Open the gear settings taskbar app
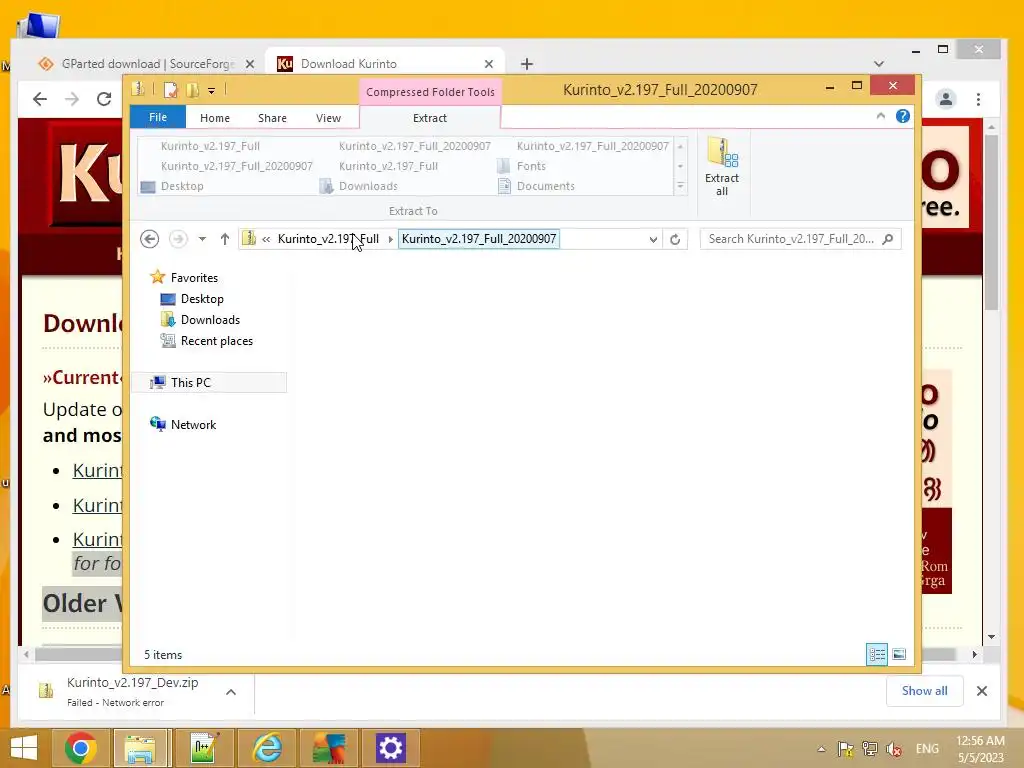The image size is (1024, 768). coord(391,748)
